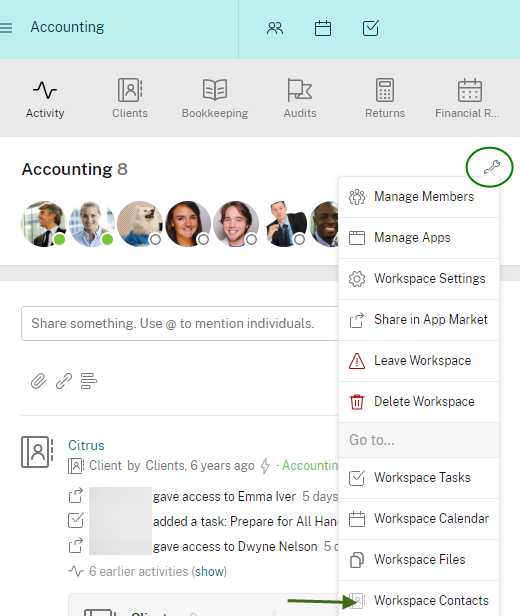Open the tasks checkmark icon in header
Viewport: 520px width, 616px height.
370,28
